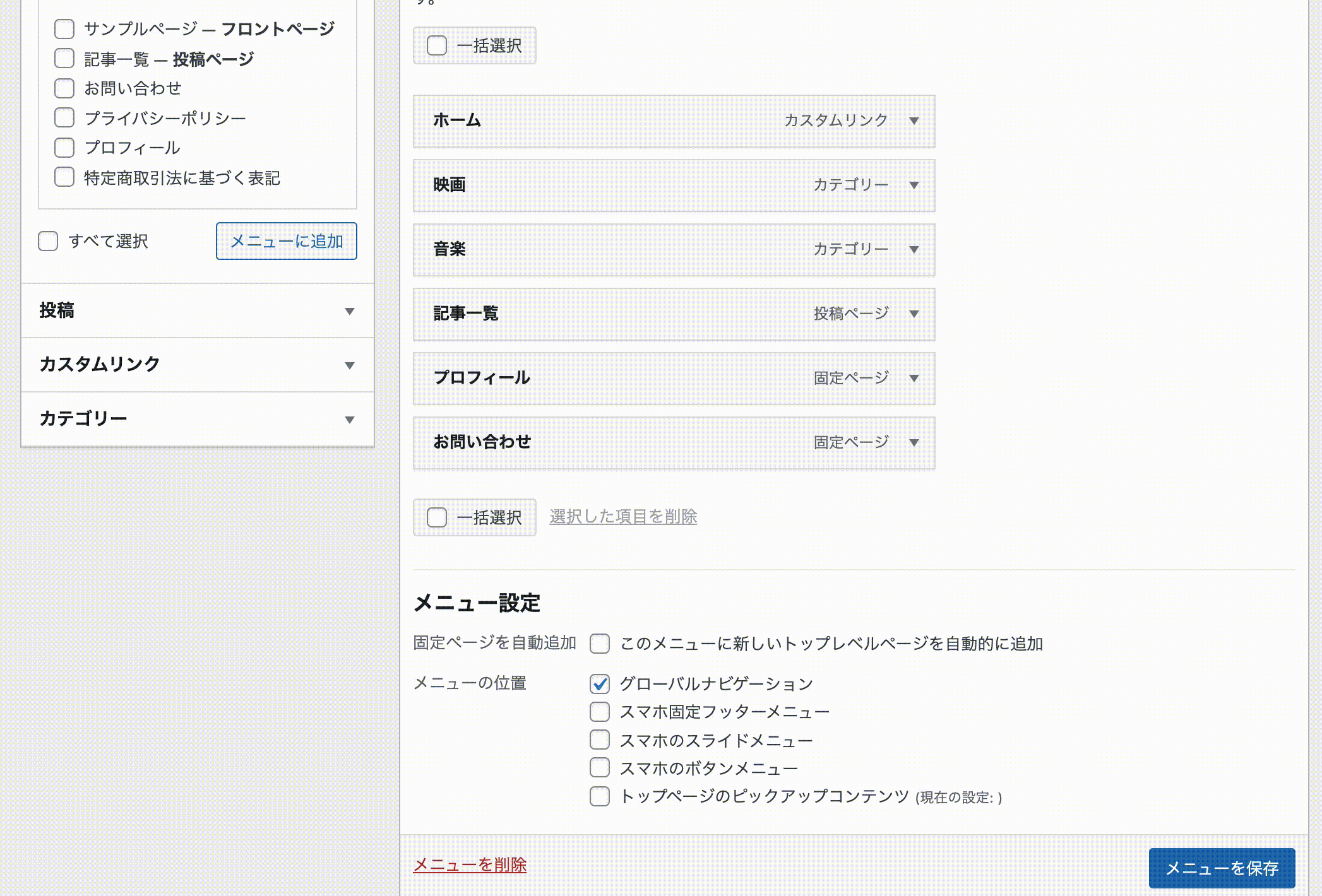Click the メニューを削除 link
1322x896 pixels.
click(x=470, y=865)
